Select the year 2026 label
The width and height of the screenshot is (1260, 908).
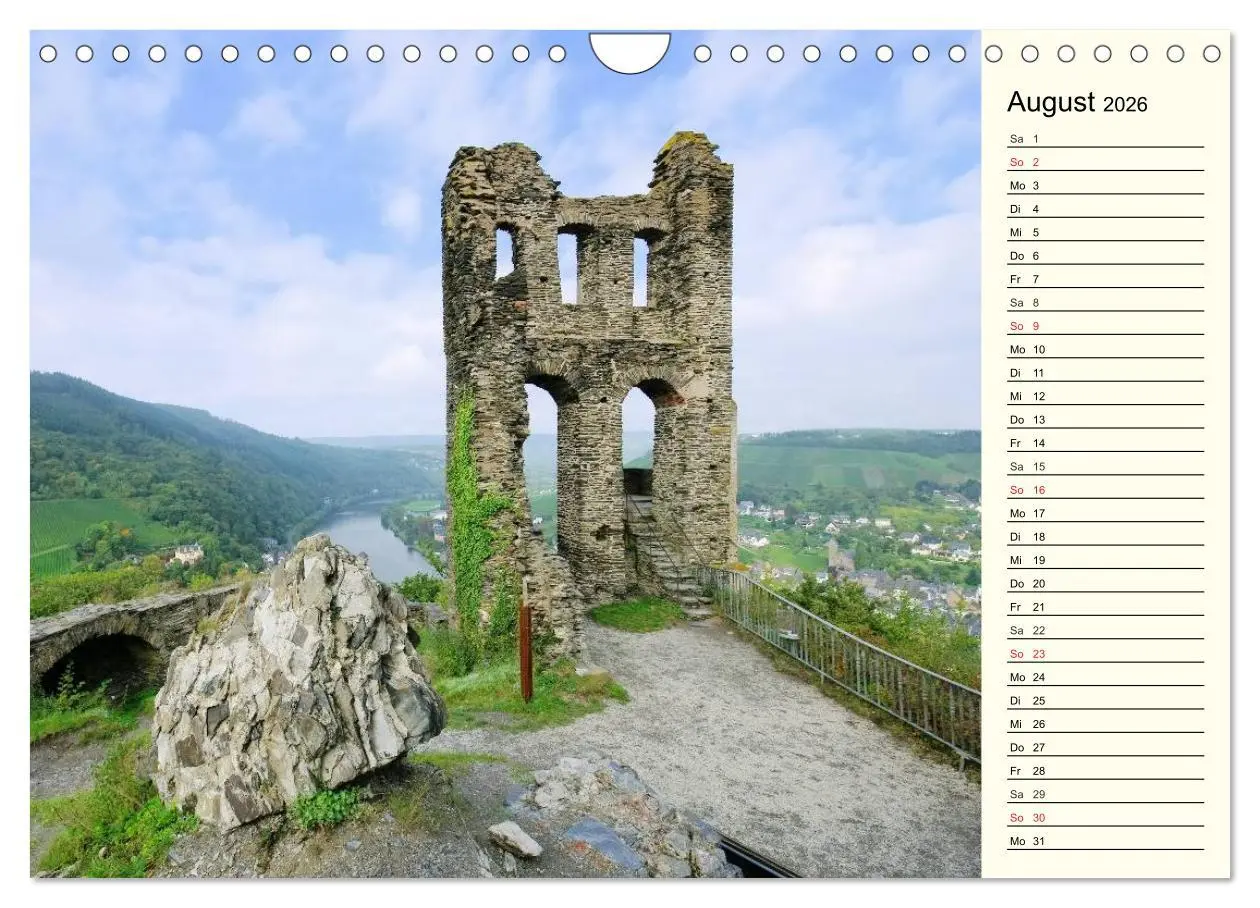pyautogui.click(x=1126, y=104)
